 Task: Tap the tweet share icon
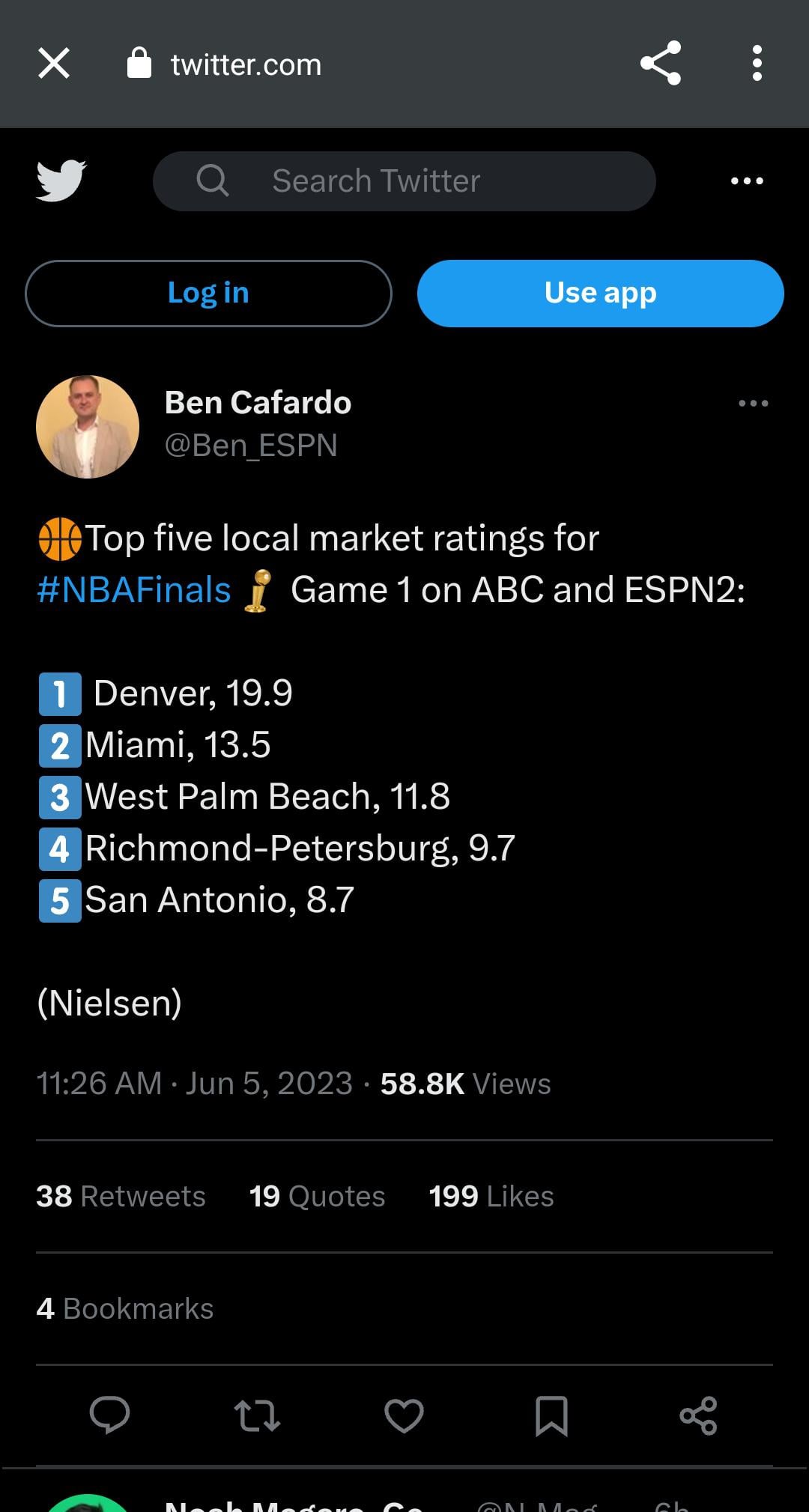click(698, 1415)
